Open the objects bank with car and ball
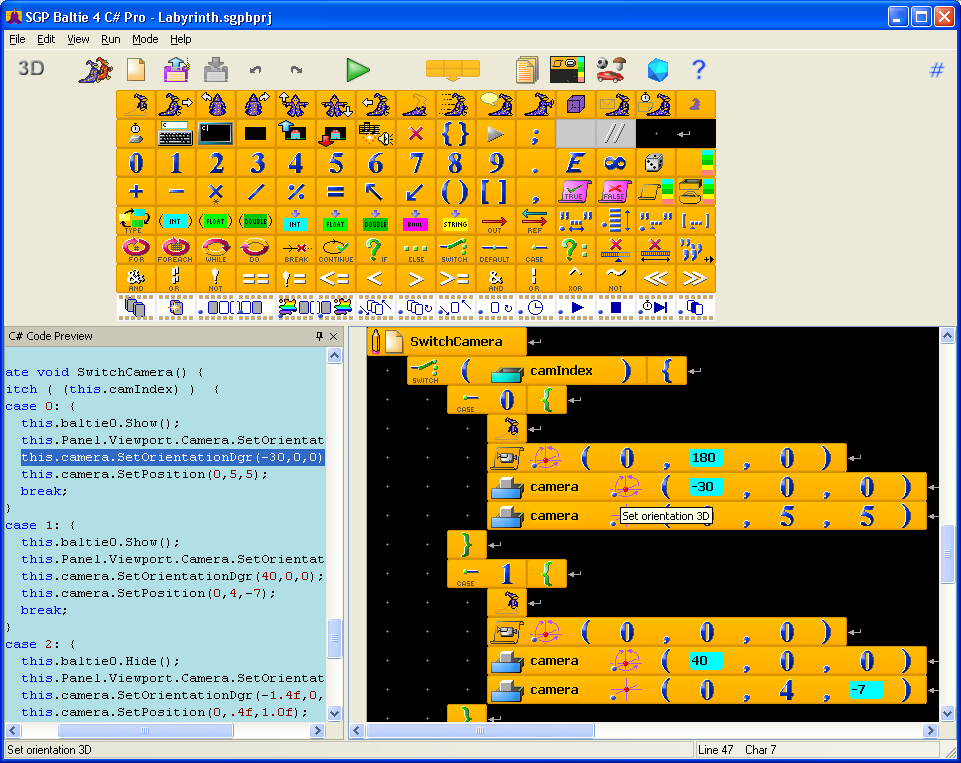 610,69
